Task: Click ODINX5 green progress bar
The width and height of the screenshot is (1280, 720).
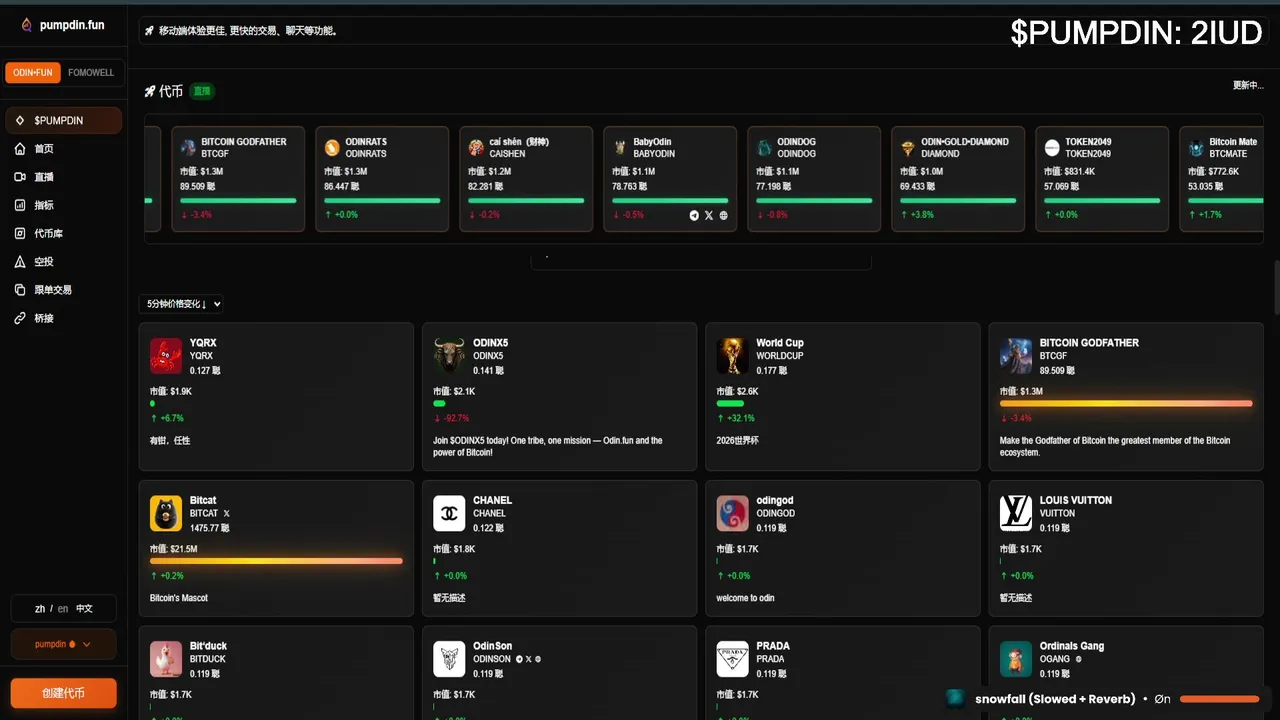Action: tap(439, 403)
